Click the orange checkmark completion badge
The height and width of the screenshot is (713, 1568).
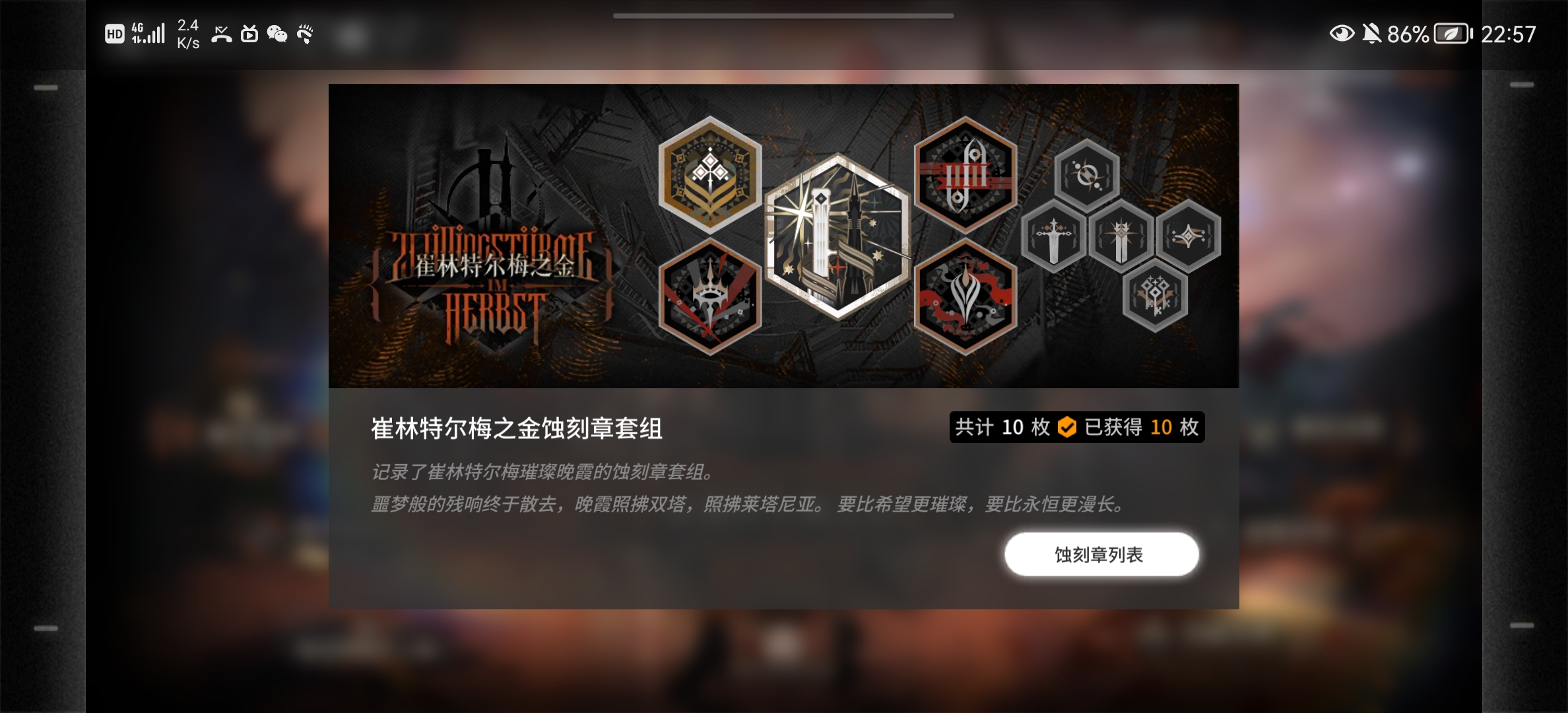pyautogui.click(x=1066, y=427)
